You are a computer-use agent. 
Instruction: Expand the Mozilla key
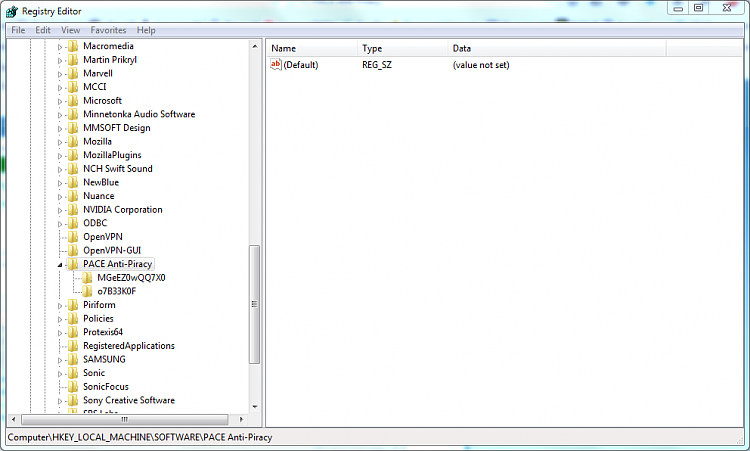(60, 142)
